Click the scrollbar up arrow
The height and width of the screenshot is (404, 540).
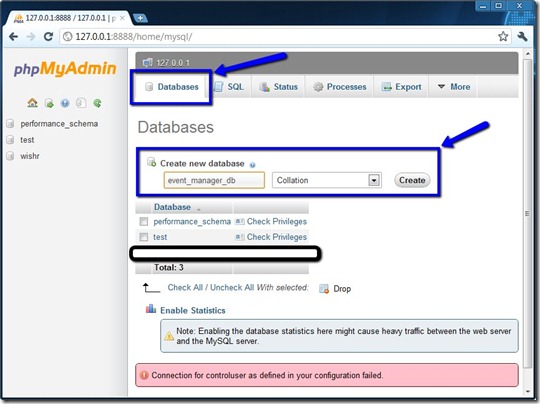point(527,54)
